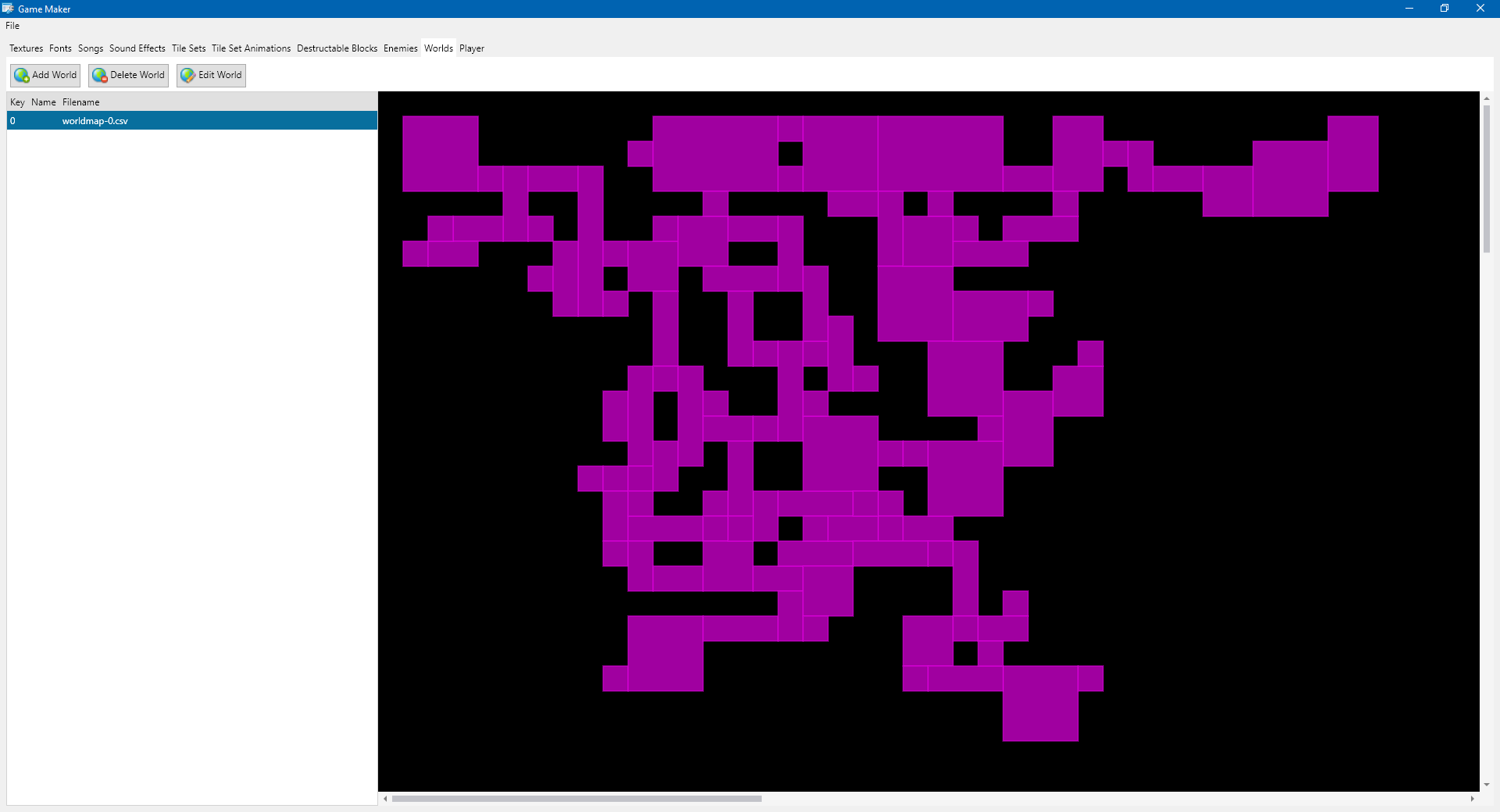Click the scroll-up arrow of the map scrollbar
The image size is (1500, 812).
(1487, 98)
